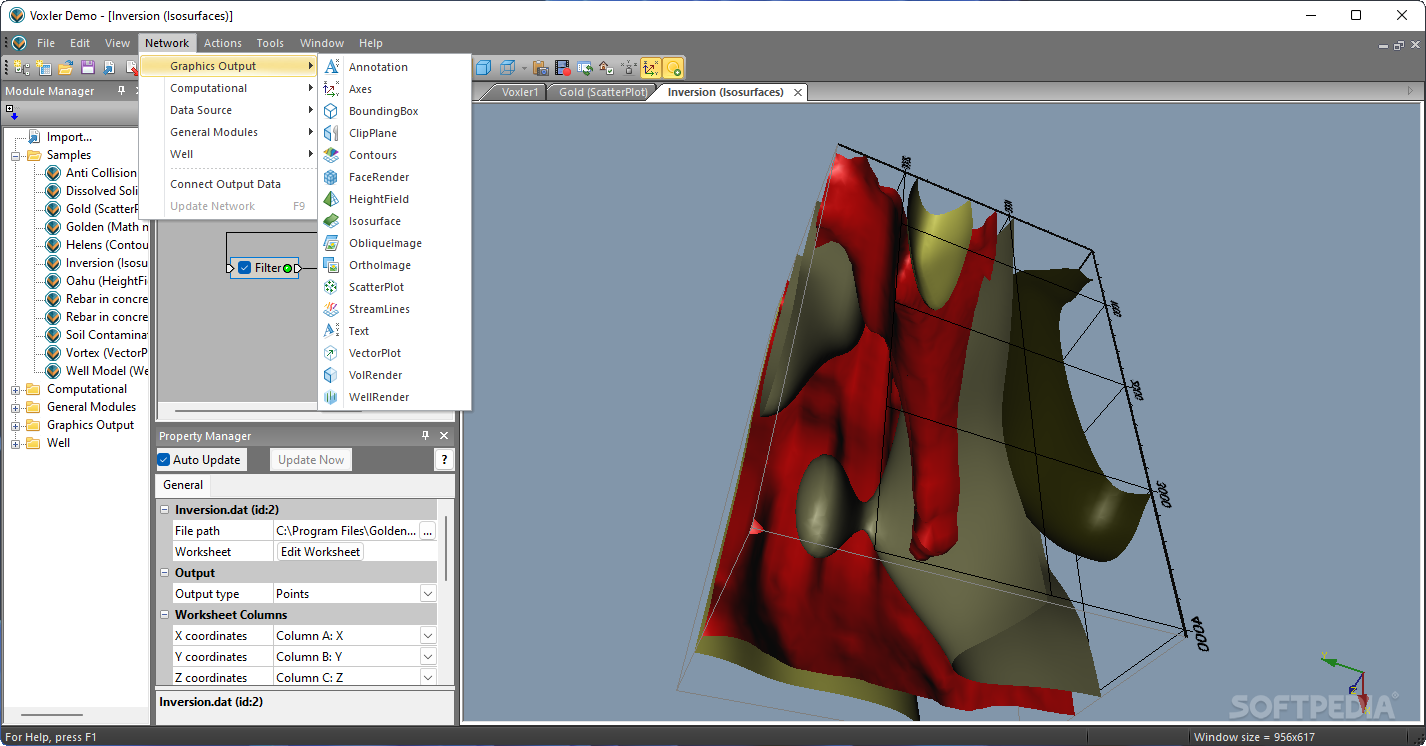Toggle the Auto Update checkbox

tap(164, 460)
